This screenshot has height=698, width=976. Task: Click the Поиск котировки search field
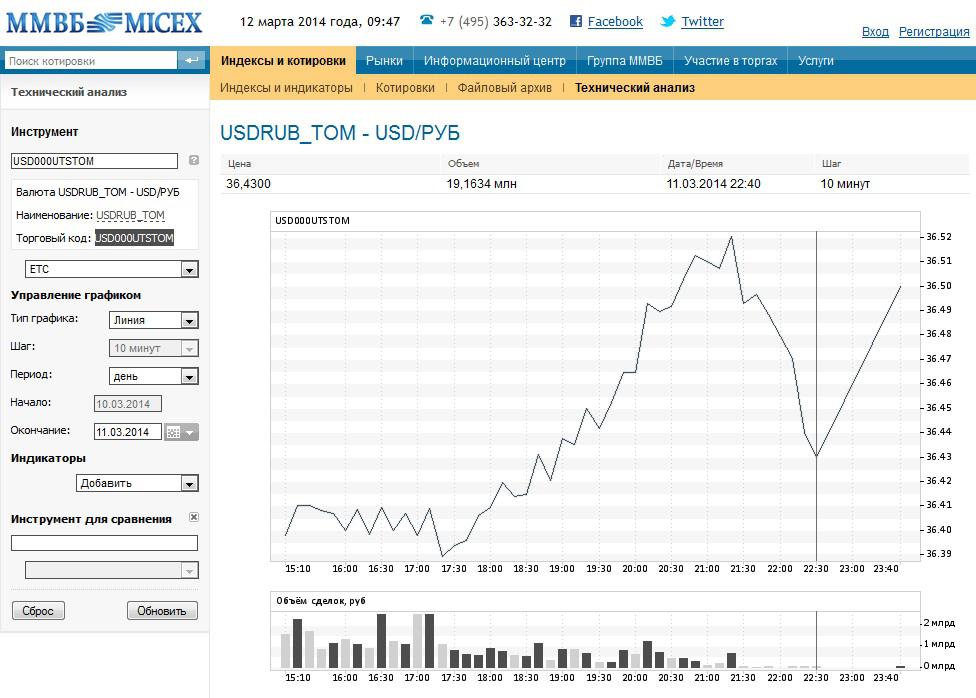[x=91, y=60]
